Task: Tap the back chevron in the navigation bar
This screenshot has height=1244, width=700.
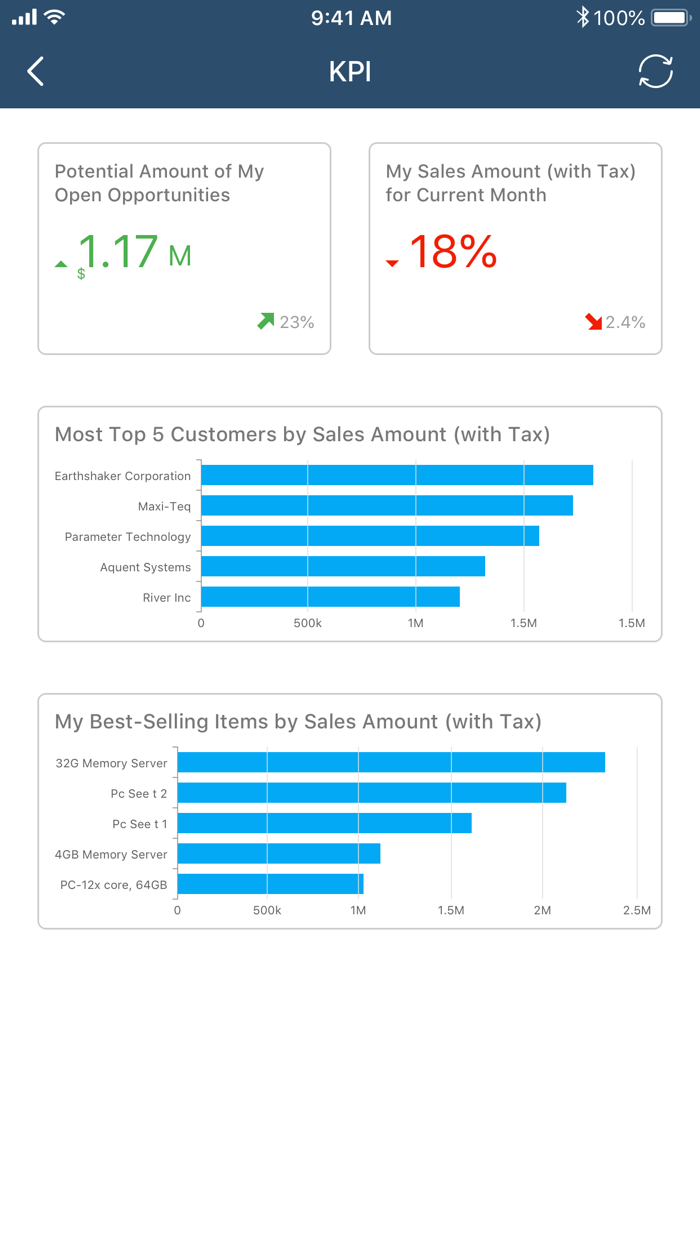Action: pos(34,72)
